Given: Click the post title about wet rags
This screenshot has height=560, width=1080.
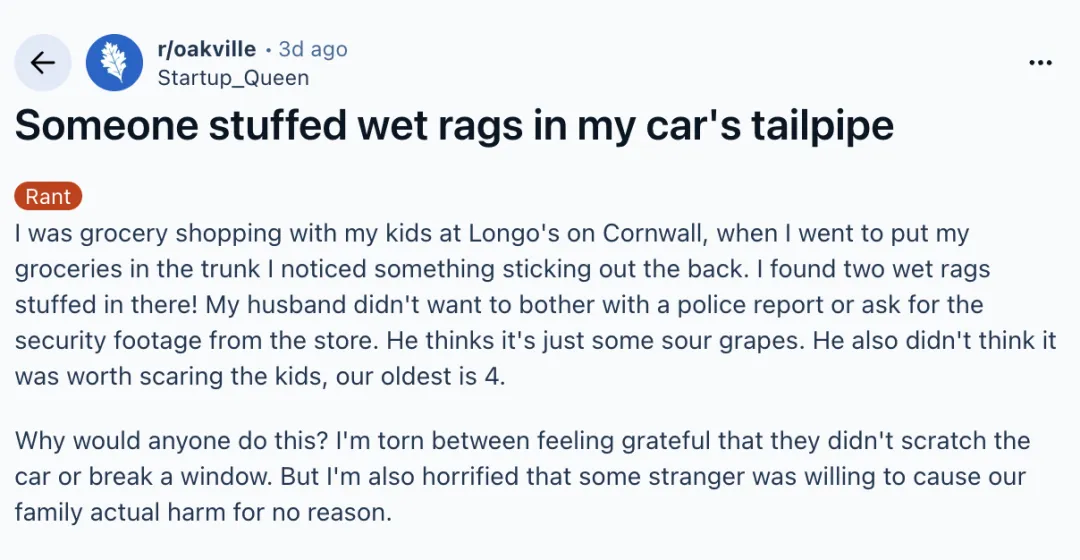Looking at the screenshot, I should point(454,125).
